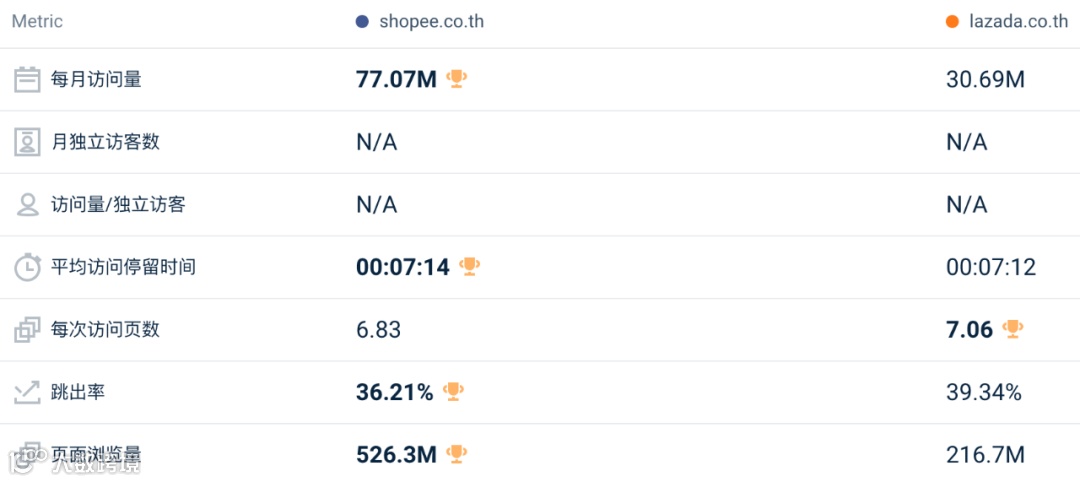Click the stacked pages icon beside 每次访问页数

click(28, 330)
